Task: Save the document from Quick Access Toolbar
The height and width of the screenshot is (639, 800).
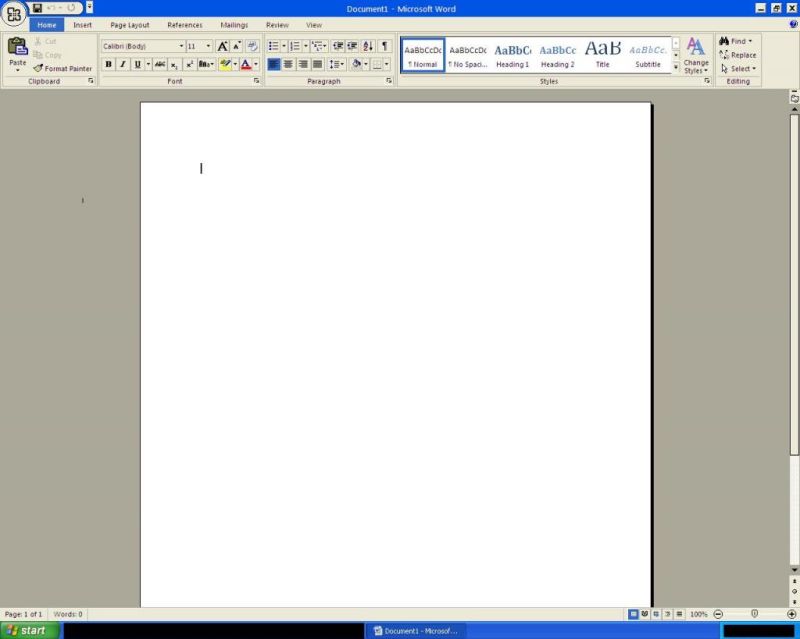Action: pos(37,8)
